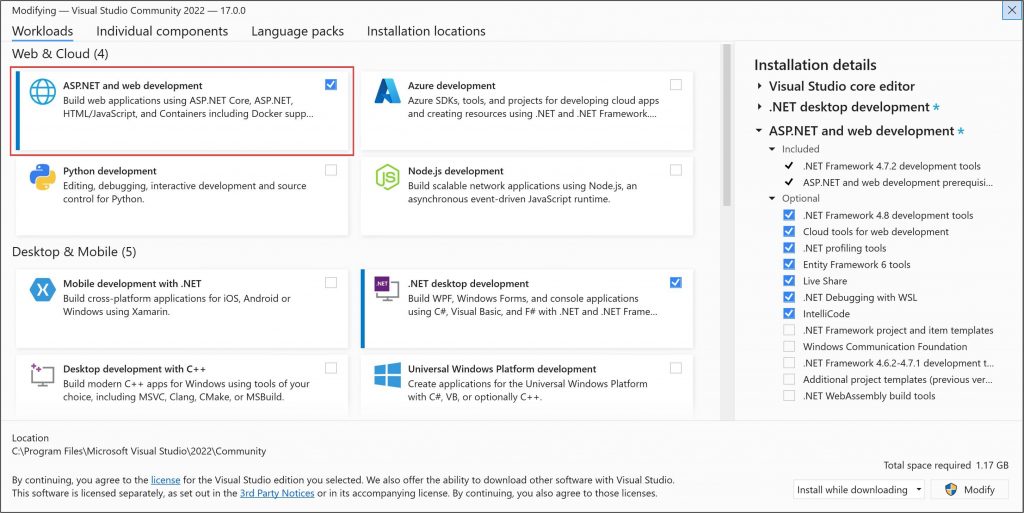Click the Python development logo icon

coord(42,177)
